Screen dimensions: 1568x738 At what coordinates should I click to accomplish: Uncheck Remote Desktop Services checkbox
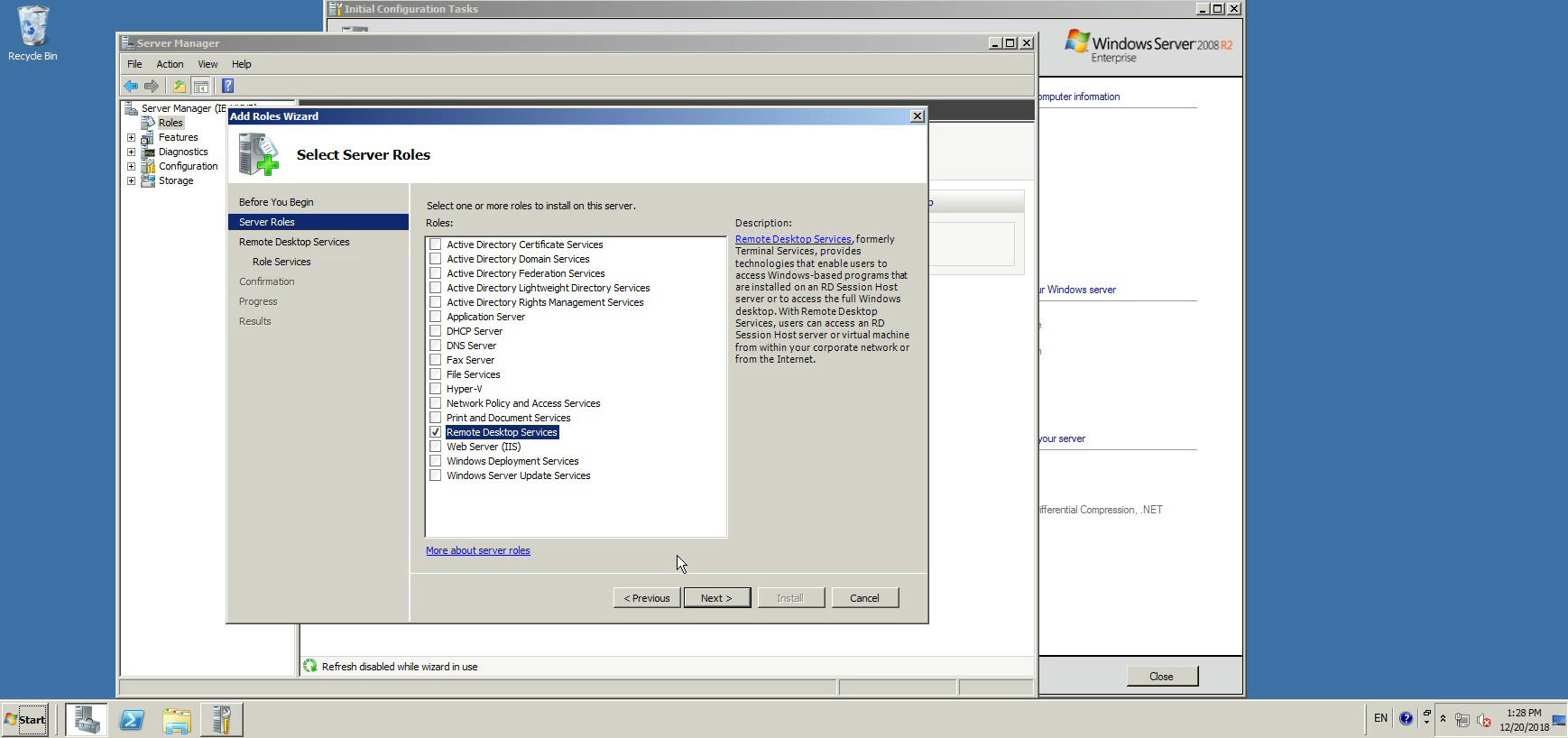[436, 432]
